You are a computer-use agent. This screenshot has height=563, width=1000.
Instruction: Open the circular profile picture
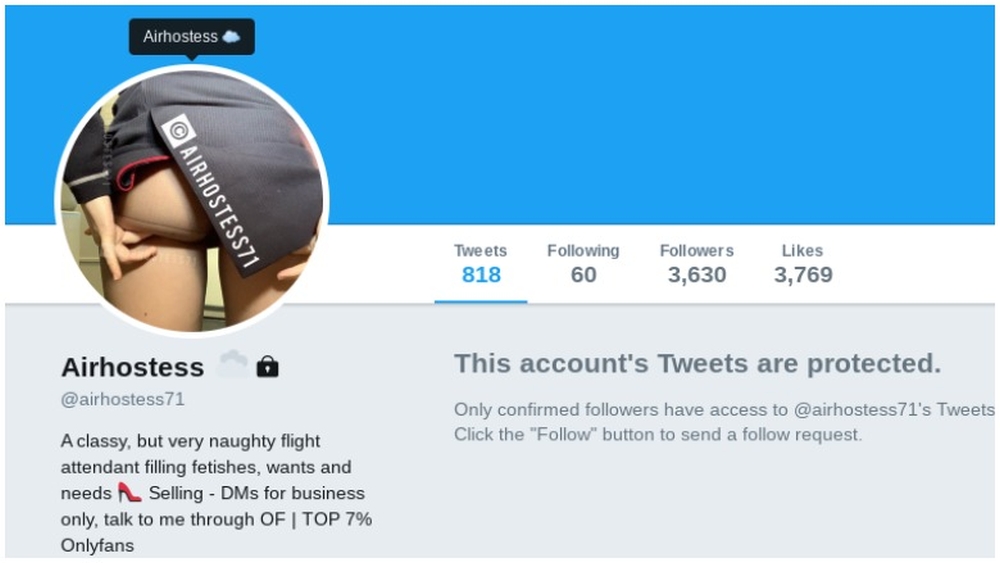192,200
